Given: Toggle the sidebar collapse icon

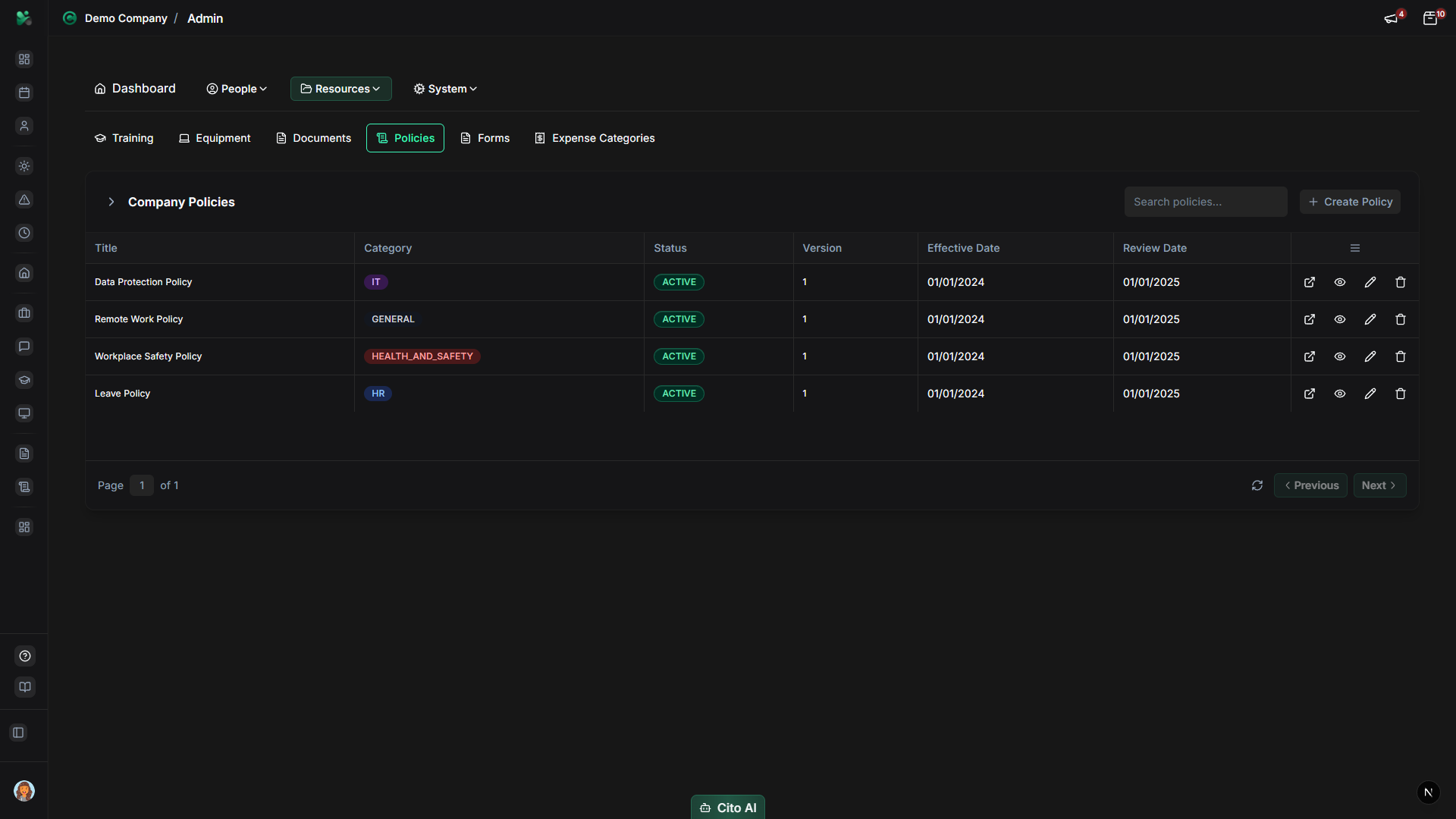Looking at the screenshot, I should 19,733.
